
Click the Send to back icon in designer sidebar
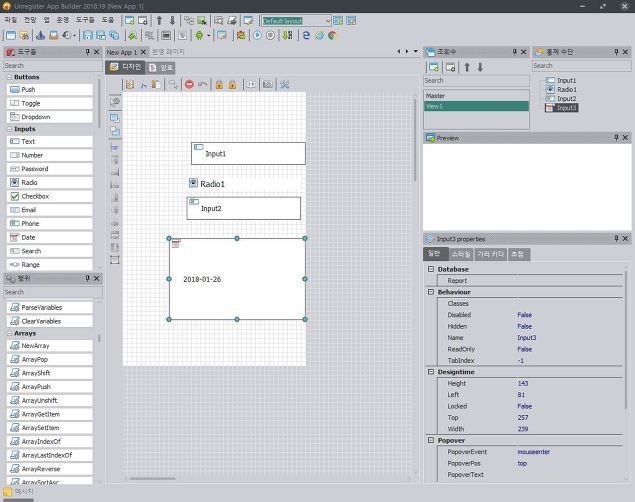pyautogui.click(x=115, y=131)
